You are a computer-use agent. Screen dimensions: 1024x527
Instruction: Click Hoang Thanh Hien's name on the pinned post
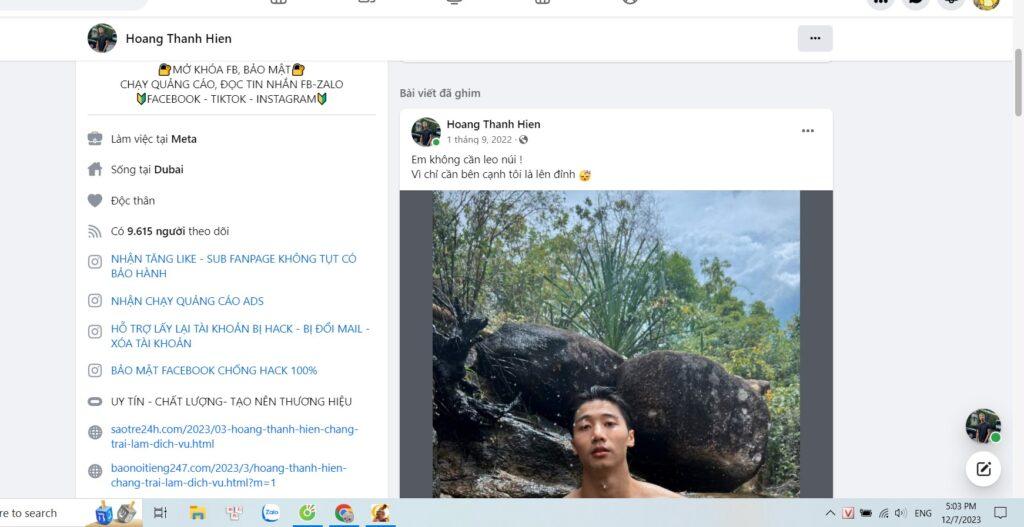pyautogui.click(x=493, y=124)
